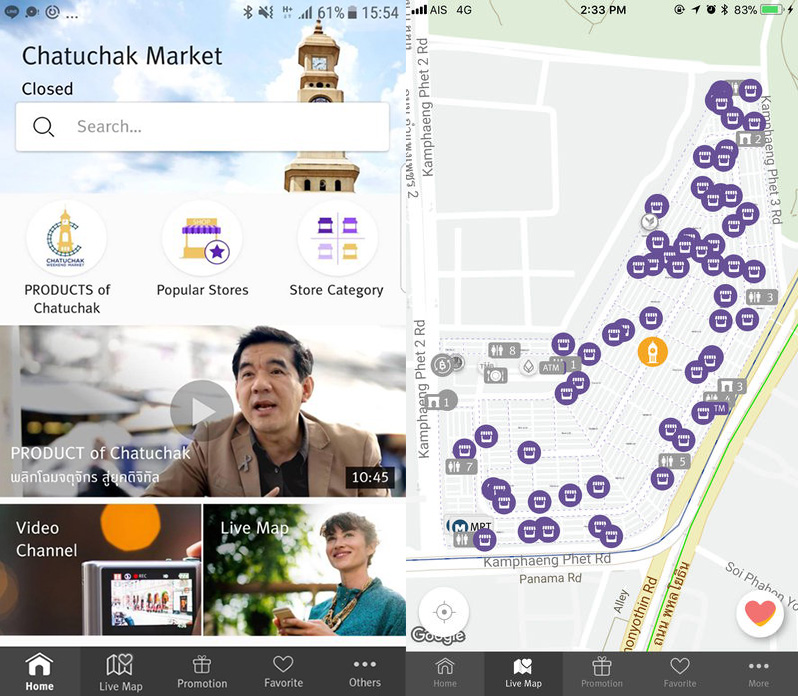
Task: Open the Live Map tile with woman photo
Action: [304, 570]
